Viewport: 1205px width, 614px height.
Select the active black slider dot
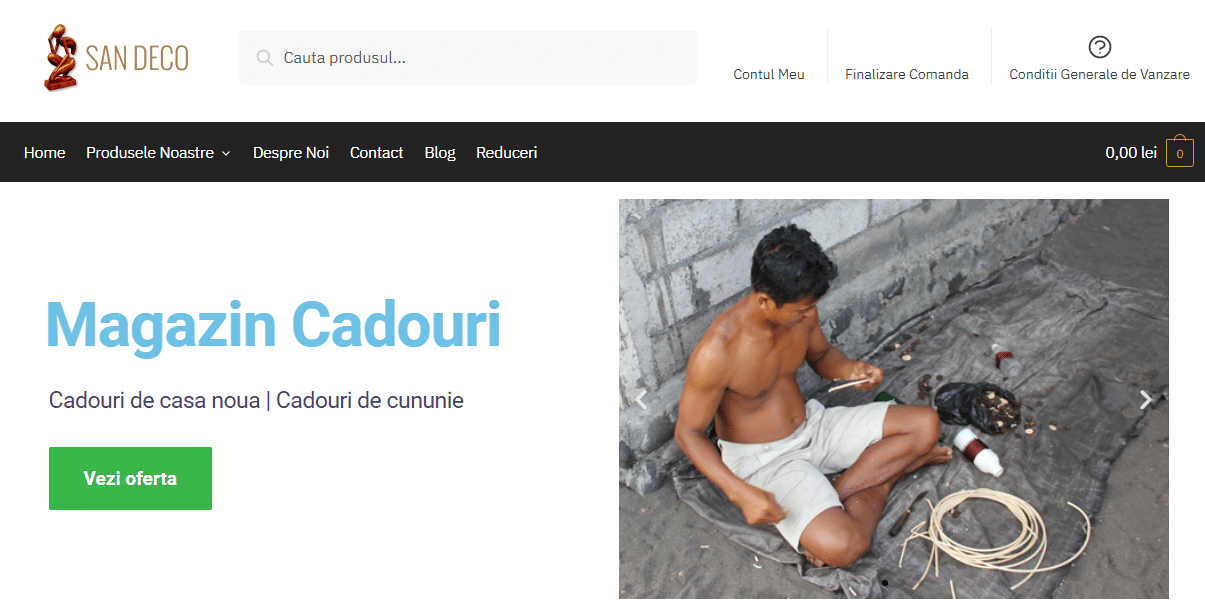884,582
